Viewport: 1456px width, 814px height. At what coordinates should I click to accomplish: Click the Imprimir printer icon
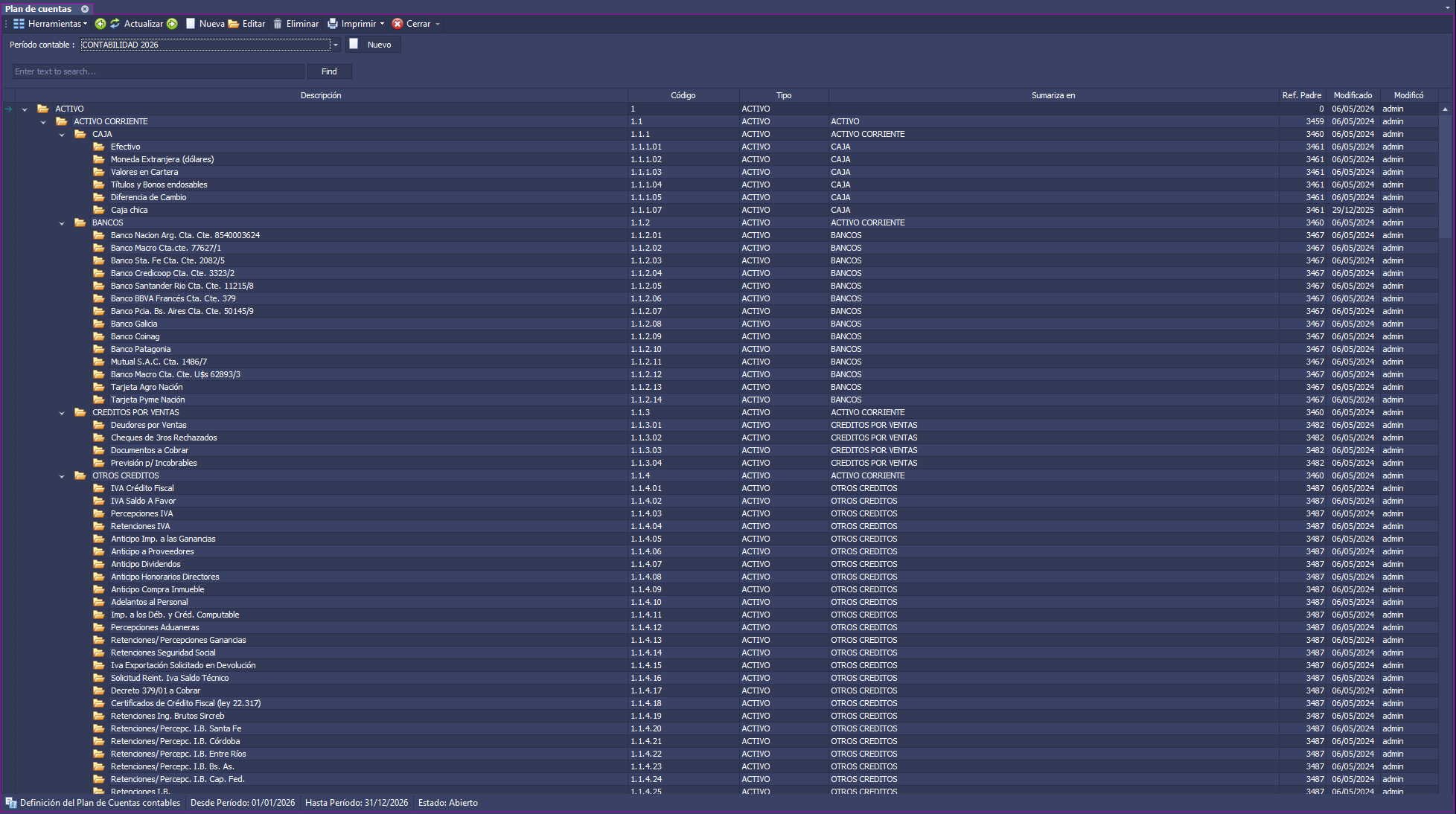pyautogui.click(x=333, y=24)
